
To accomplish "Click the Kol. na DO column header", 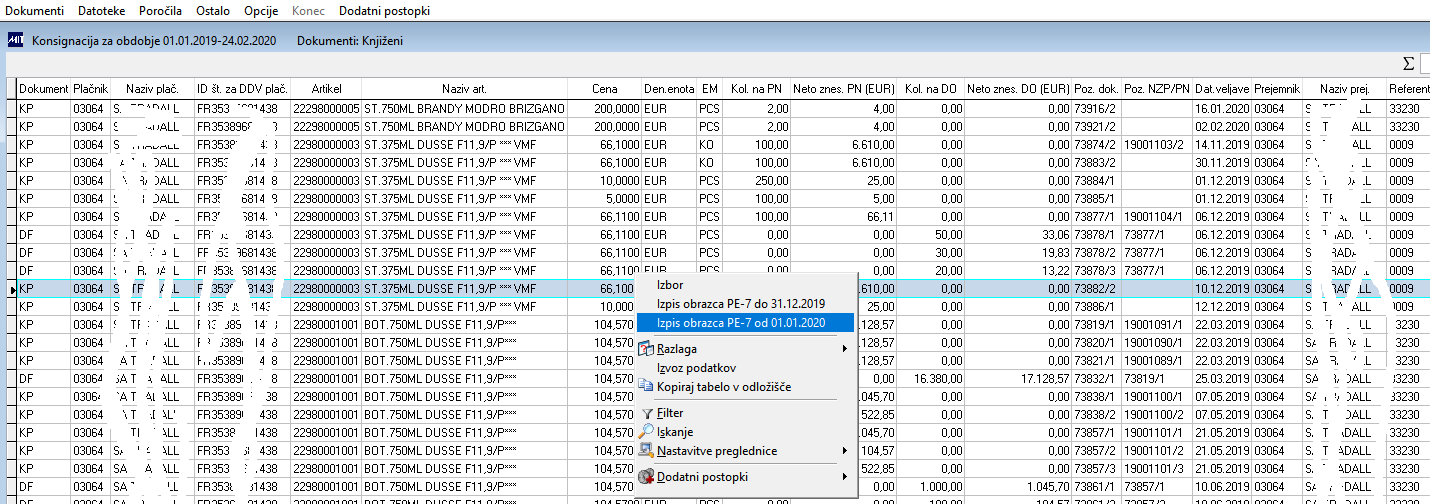I will click(930, 89).
